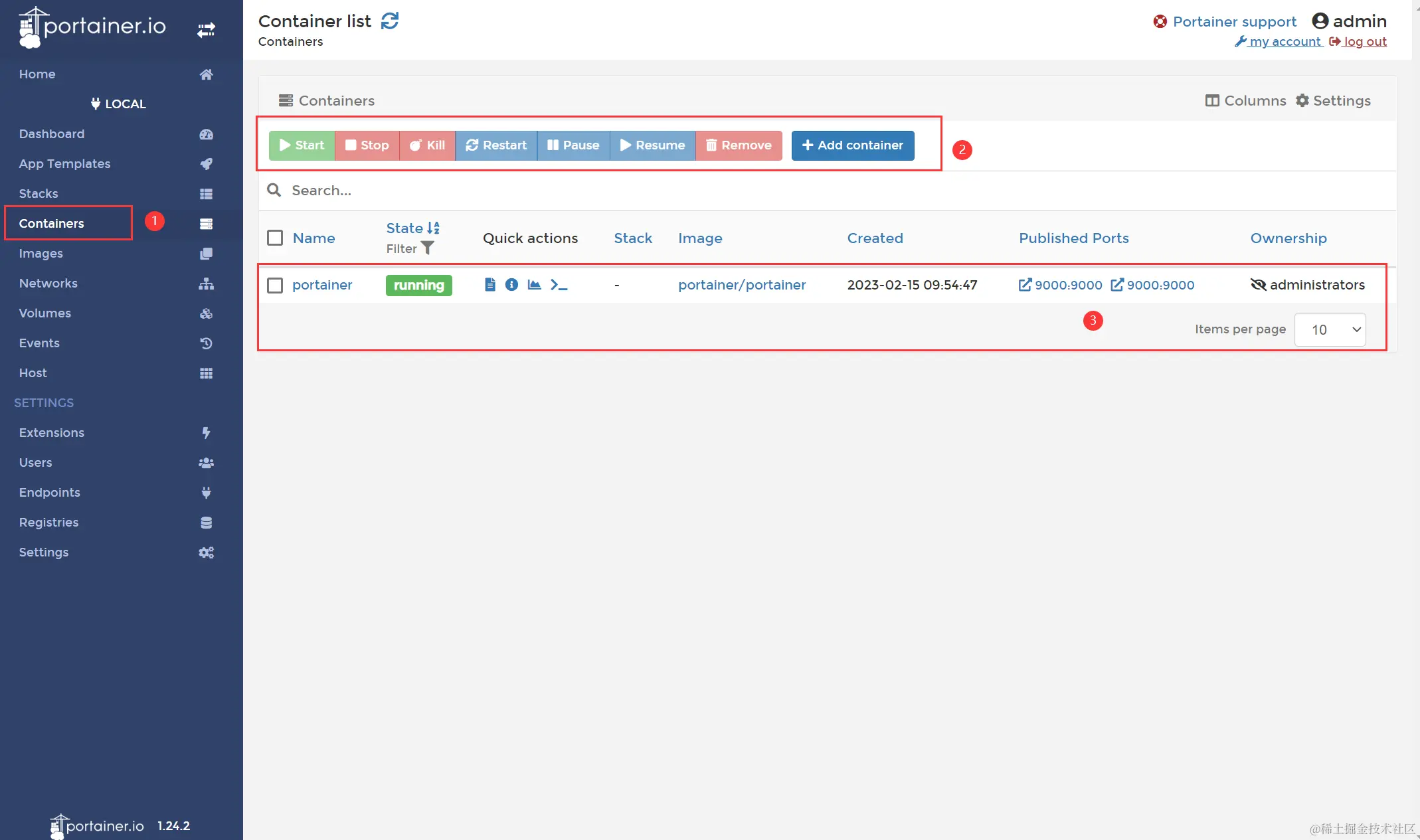The width and height of the screenshot is (1420, 840).
Task: Open the portainer/portainer image link
Action: (741, 285)
